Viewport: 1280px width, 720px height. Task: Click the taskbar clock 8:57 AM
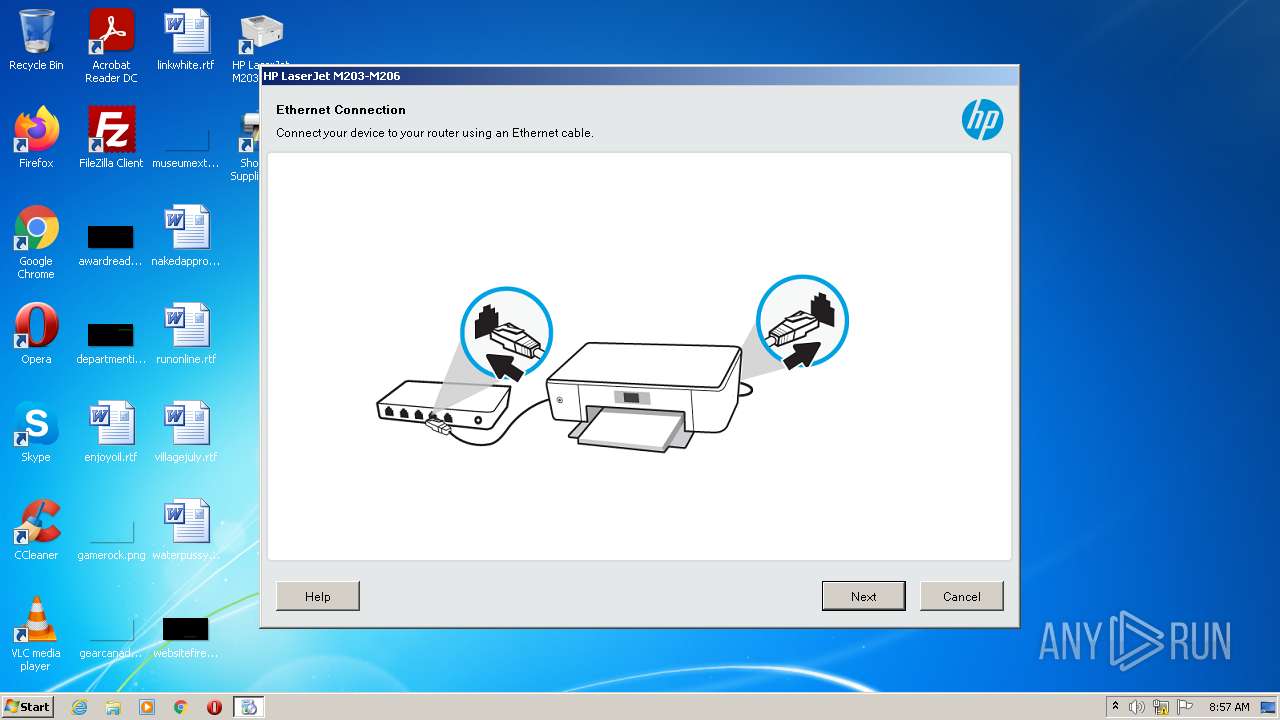[x=1229, y=707]
